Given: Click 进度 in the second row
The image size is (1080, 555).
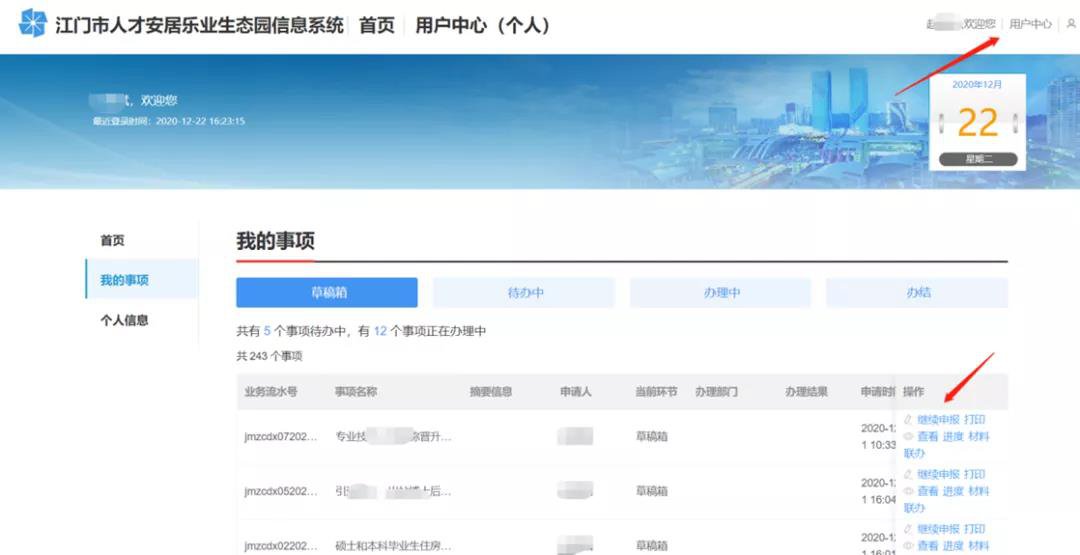Looking at the screenshot, I should (953, 492).
